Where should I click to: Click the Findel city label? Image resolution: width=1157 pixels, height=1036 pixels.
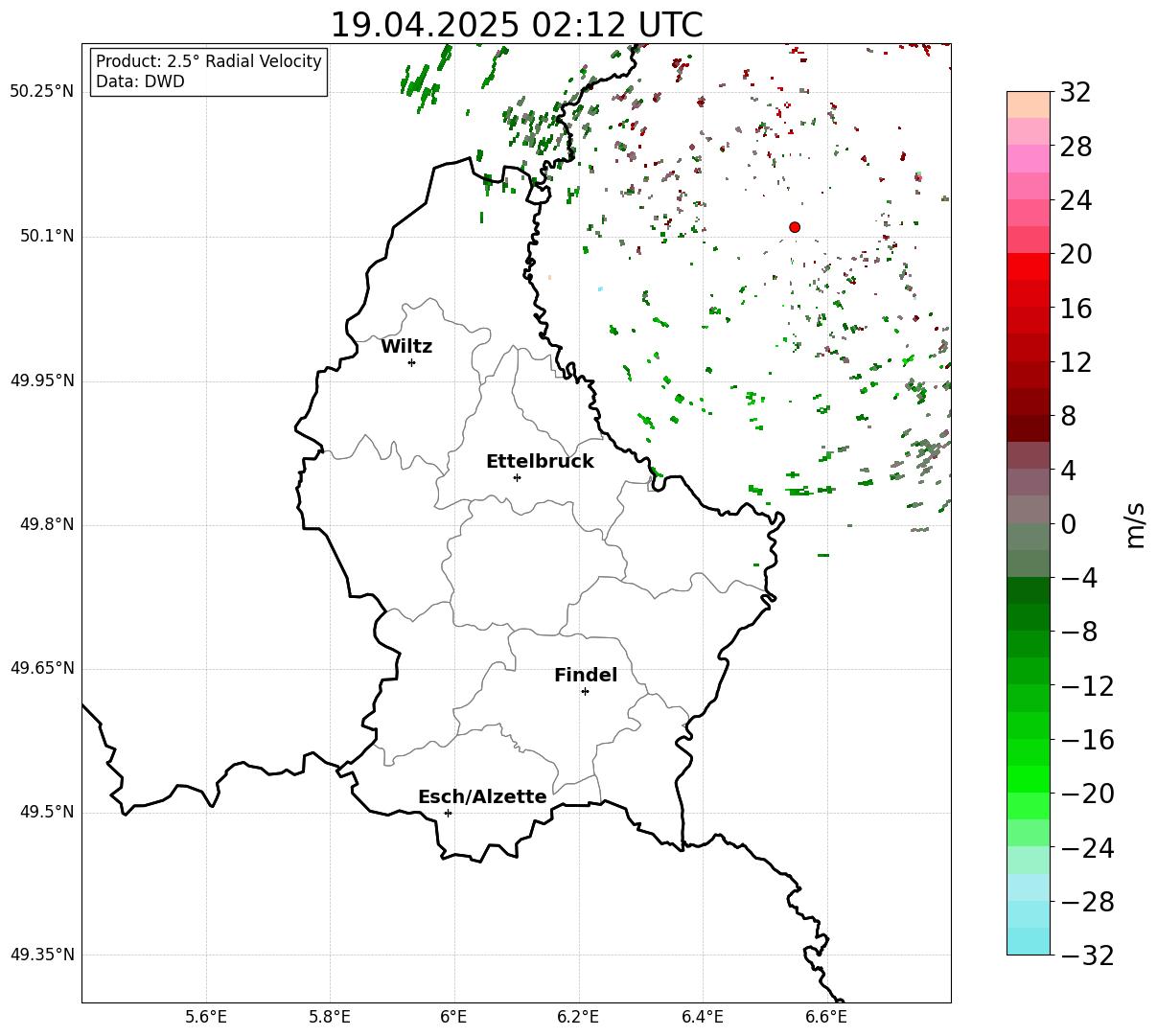point(586,676)
